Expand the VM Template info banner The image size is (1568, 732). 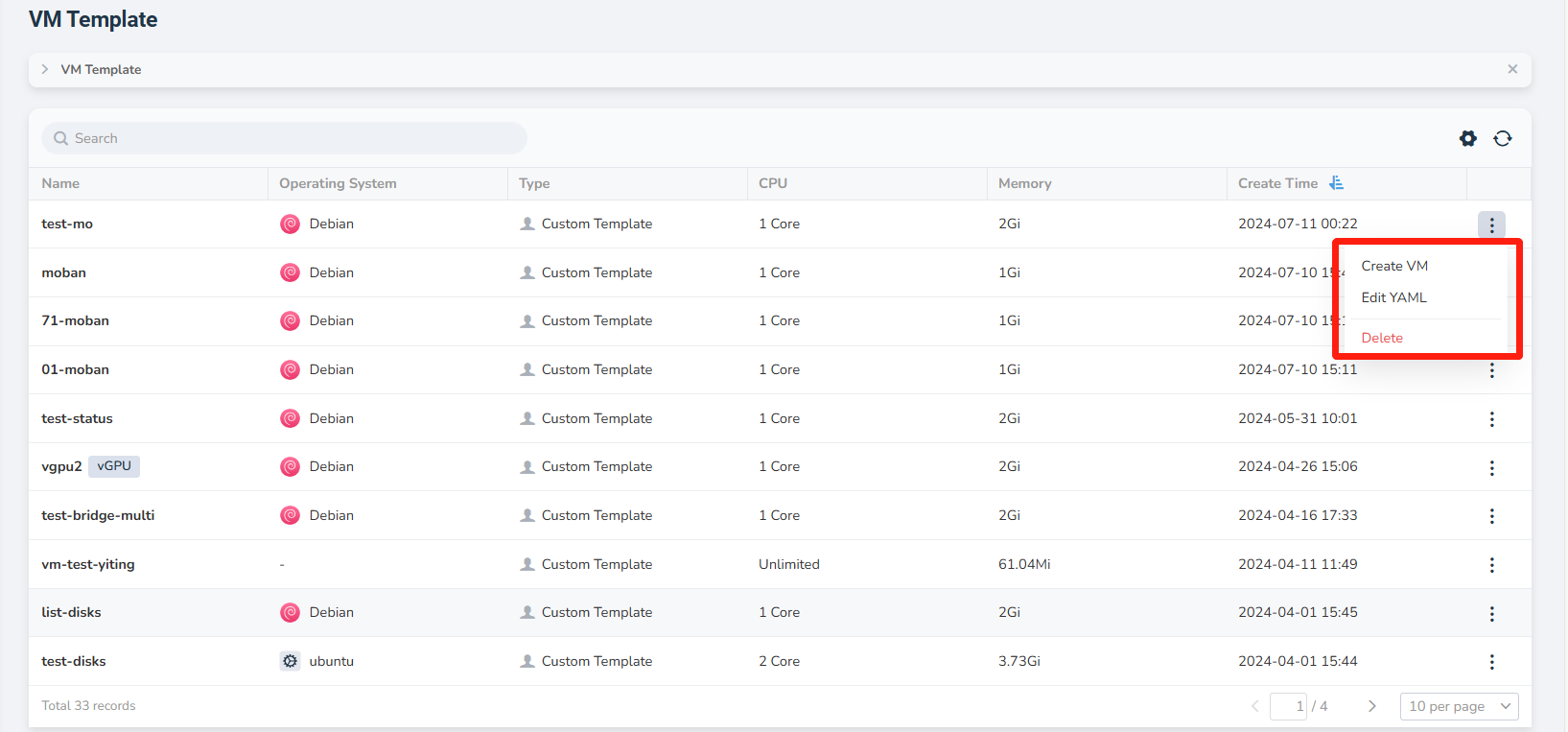(x=45, y=69)
